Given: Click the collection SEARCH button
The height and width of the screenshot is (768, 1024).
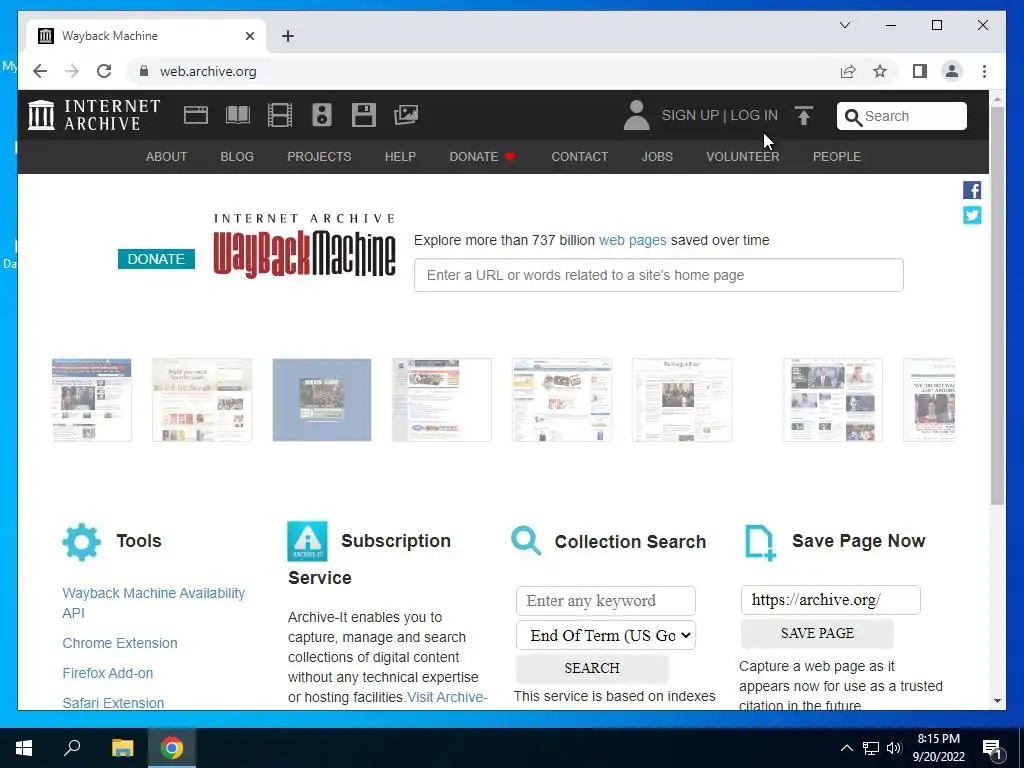Looking at the screenshot, I should (x=592, y=668).
